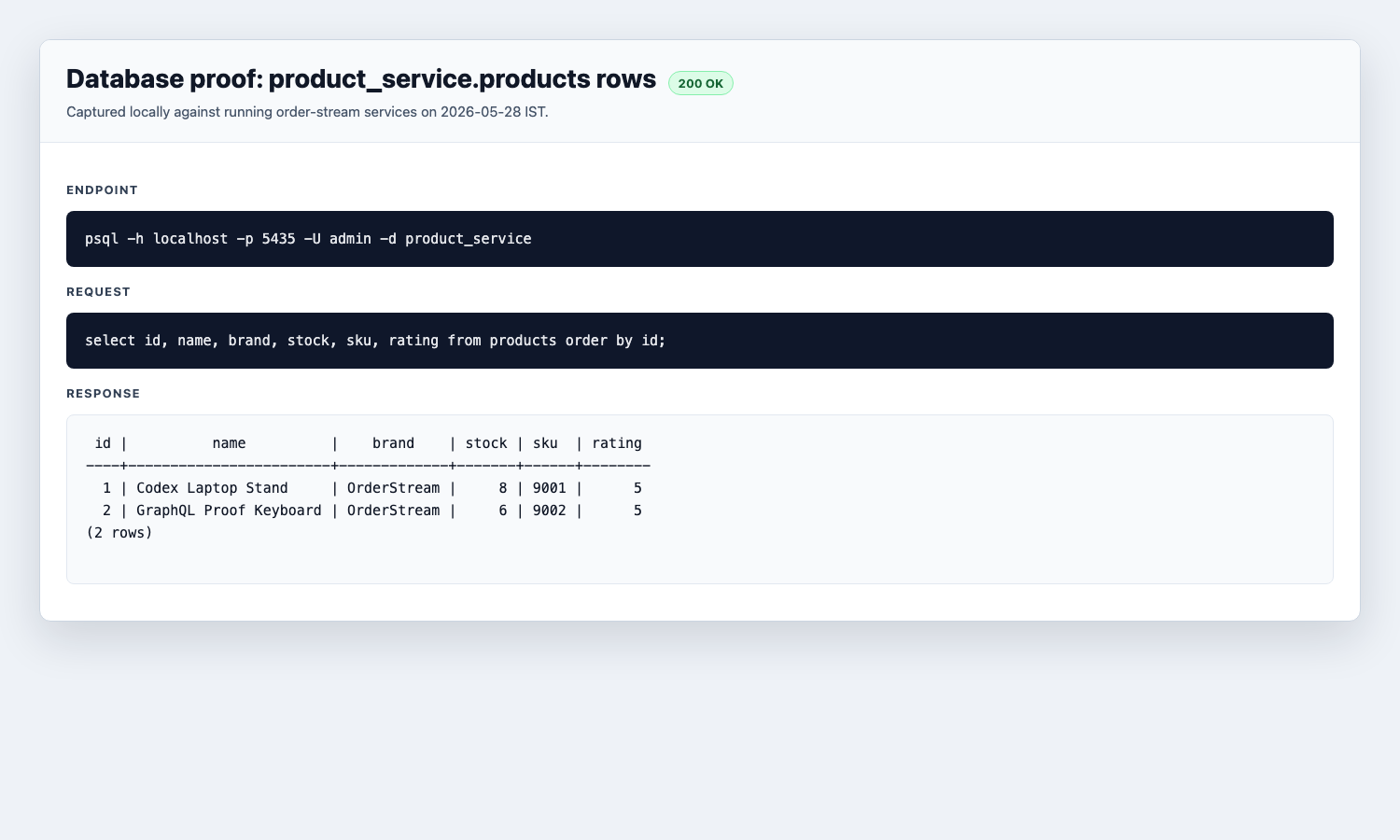This screenshot has height=840, width=1400.
Task: Click the stock value 8
Action: tap(503, 488)
